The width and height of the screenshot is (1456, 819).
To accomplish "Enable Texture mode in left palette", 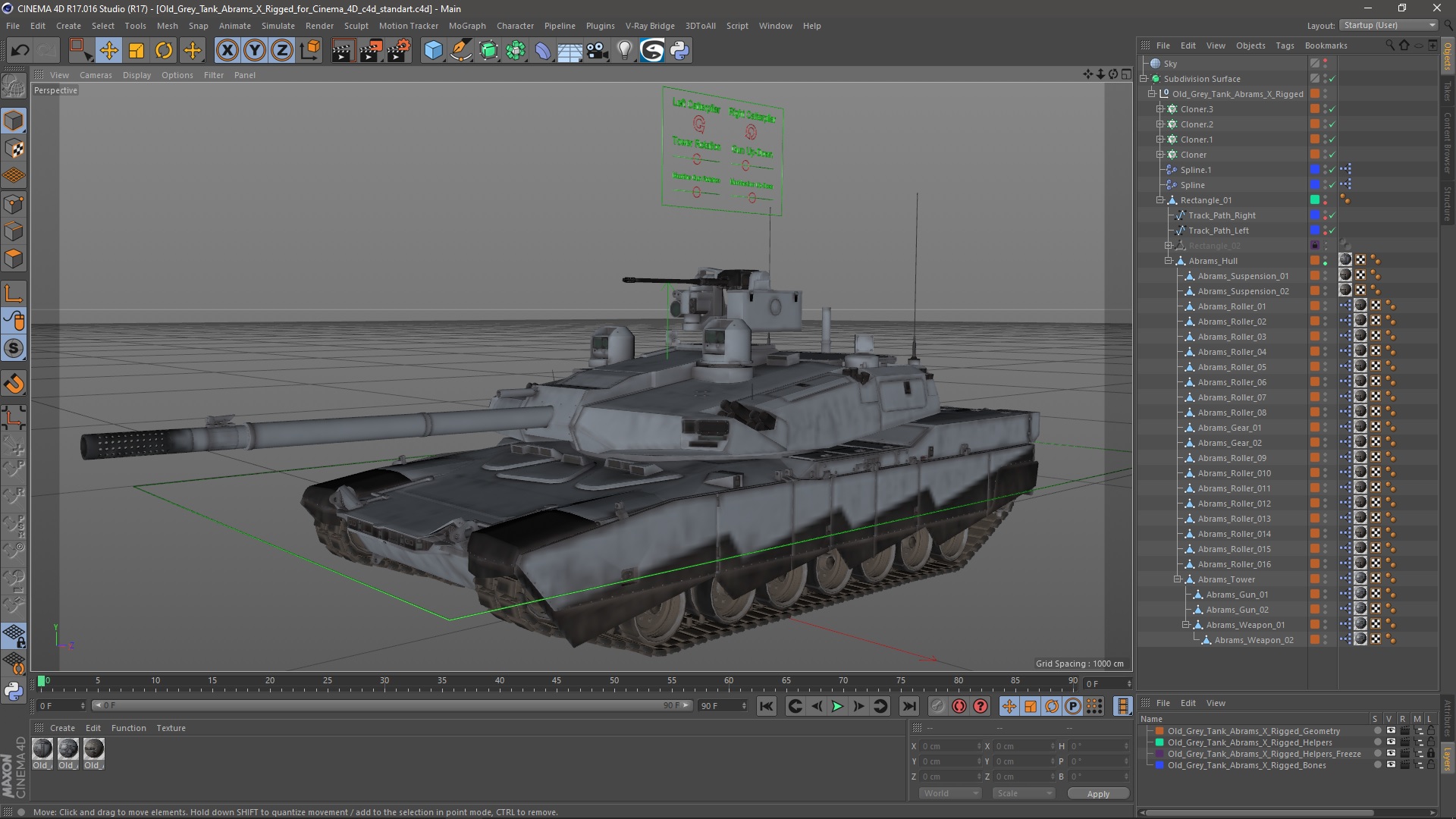I will (14, 149).
